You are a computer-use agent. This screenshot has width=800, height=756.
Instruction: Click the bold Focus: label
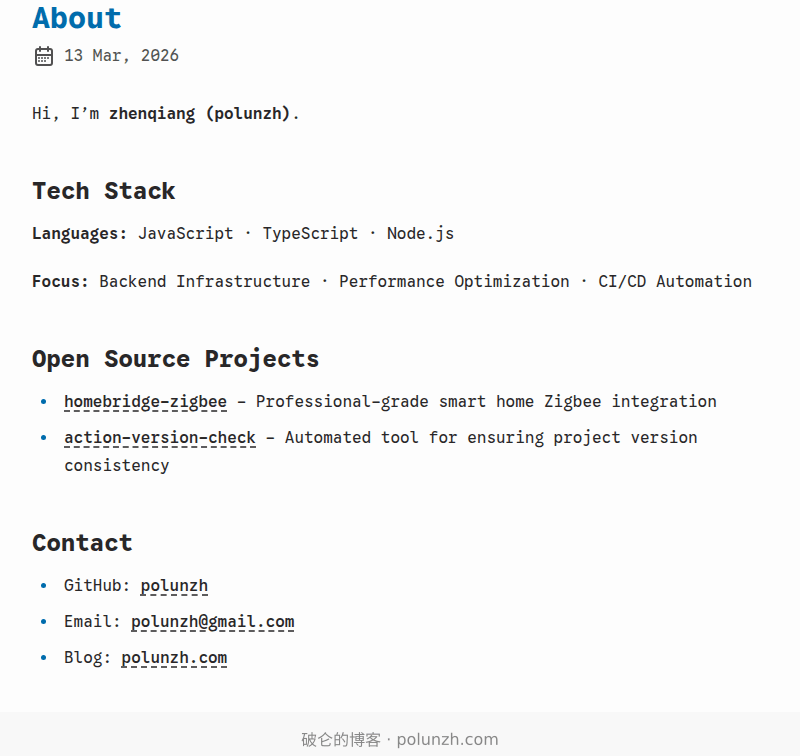point(60,282)
